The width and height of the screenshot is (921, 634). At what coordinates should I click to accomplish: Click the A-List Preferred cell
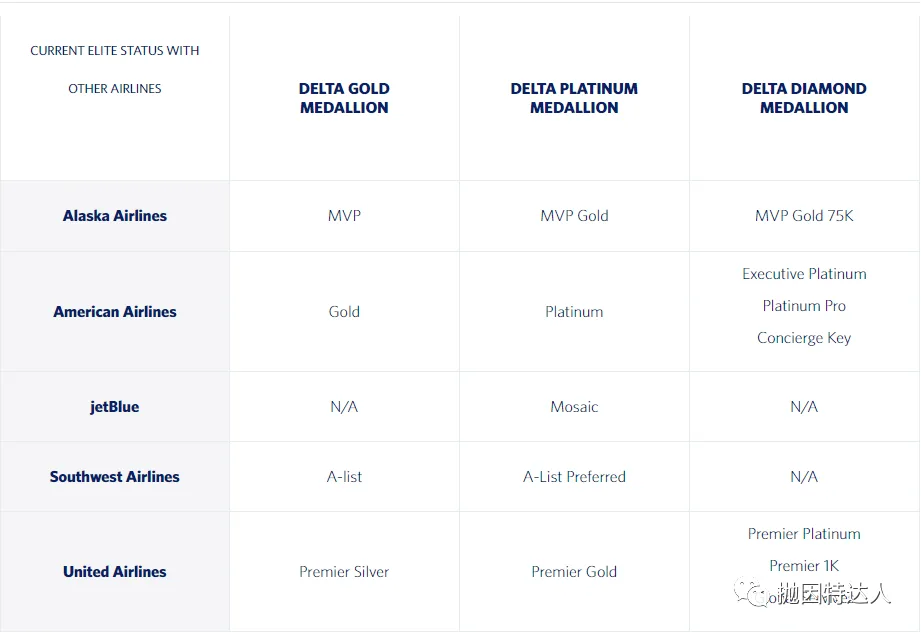pyautogui.click(x=574, y=477)
